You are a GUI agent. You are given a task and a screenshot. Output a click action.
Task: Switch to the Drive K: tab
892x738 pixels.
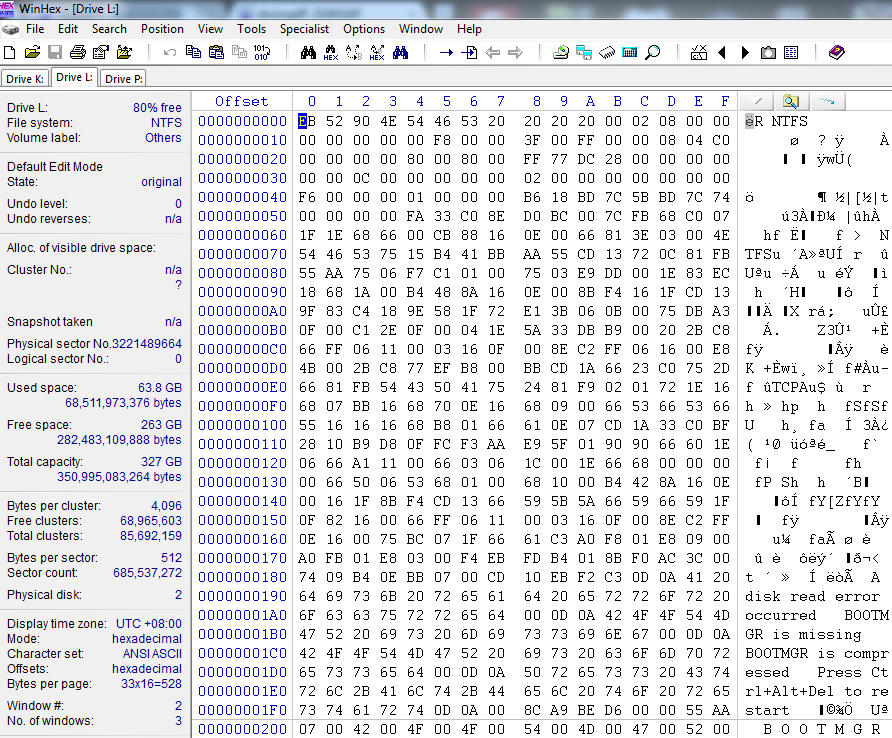point(24,79)
